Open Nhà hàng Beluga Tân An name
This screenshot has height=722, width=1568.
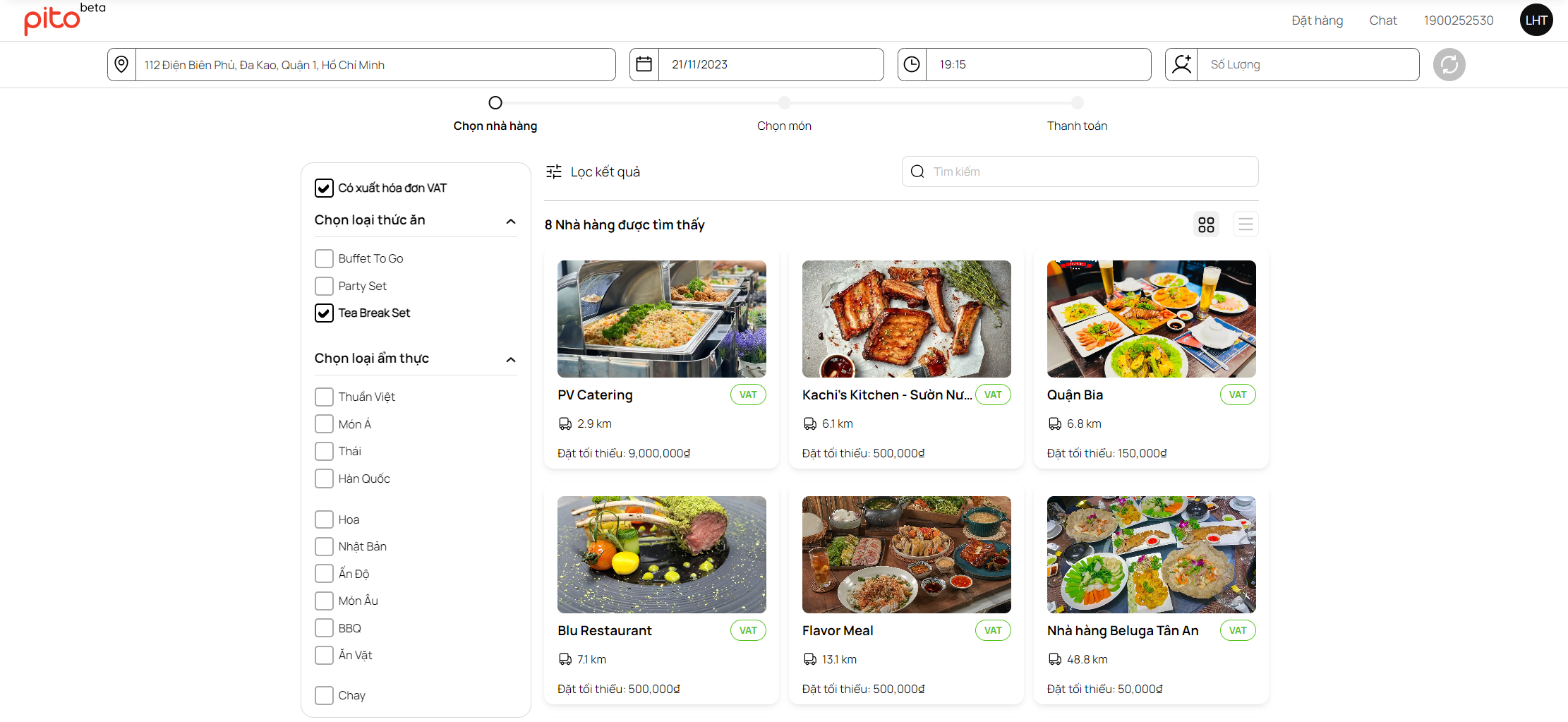pyautogui.click(x=1123, y=630)
